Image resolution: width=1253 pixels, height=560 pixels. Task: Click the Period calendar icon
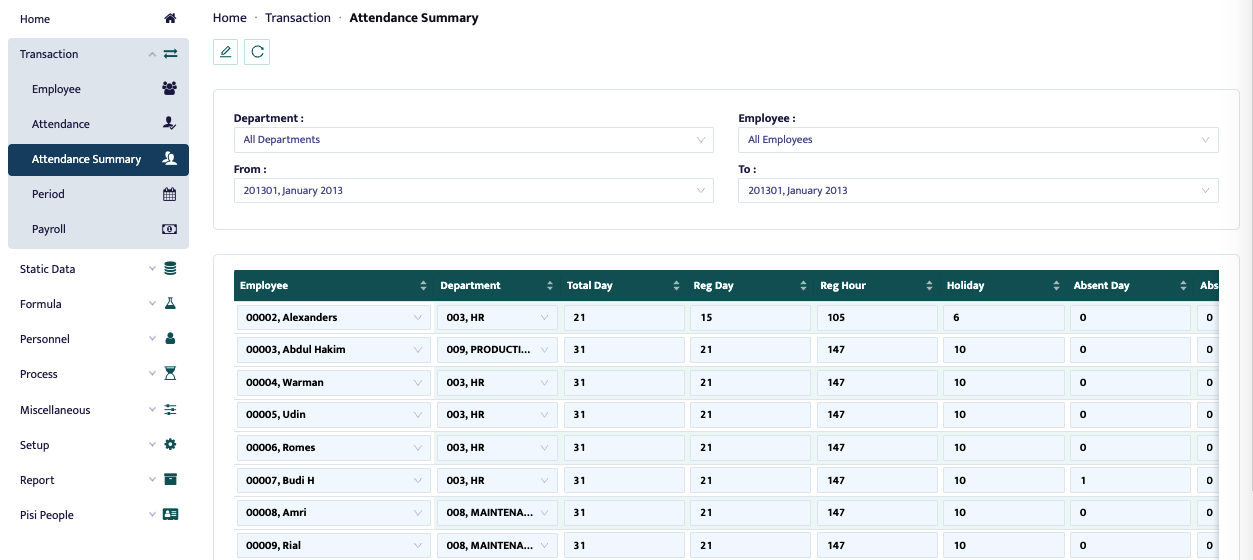(x=169, y=194)
